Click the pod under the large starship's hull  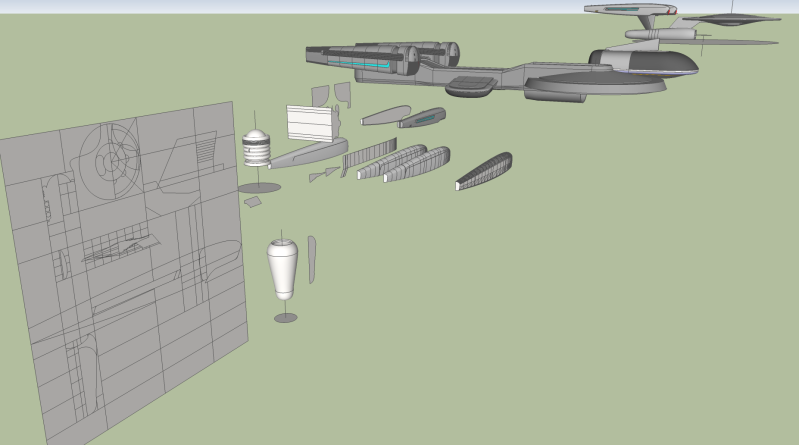(x=471, y=86)
